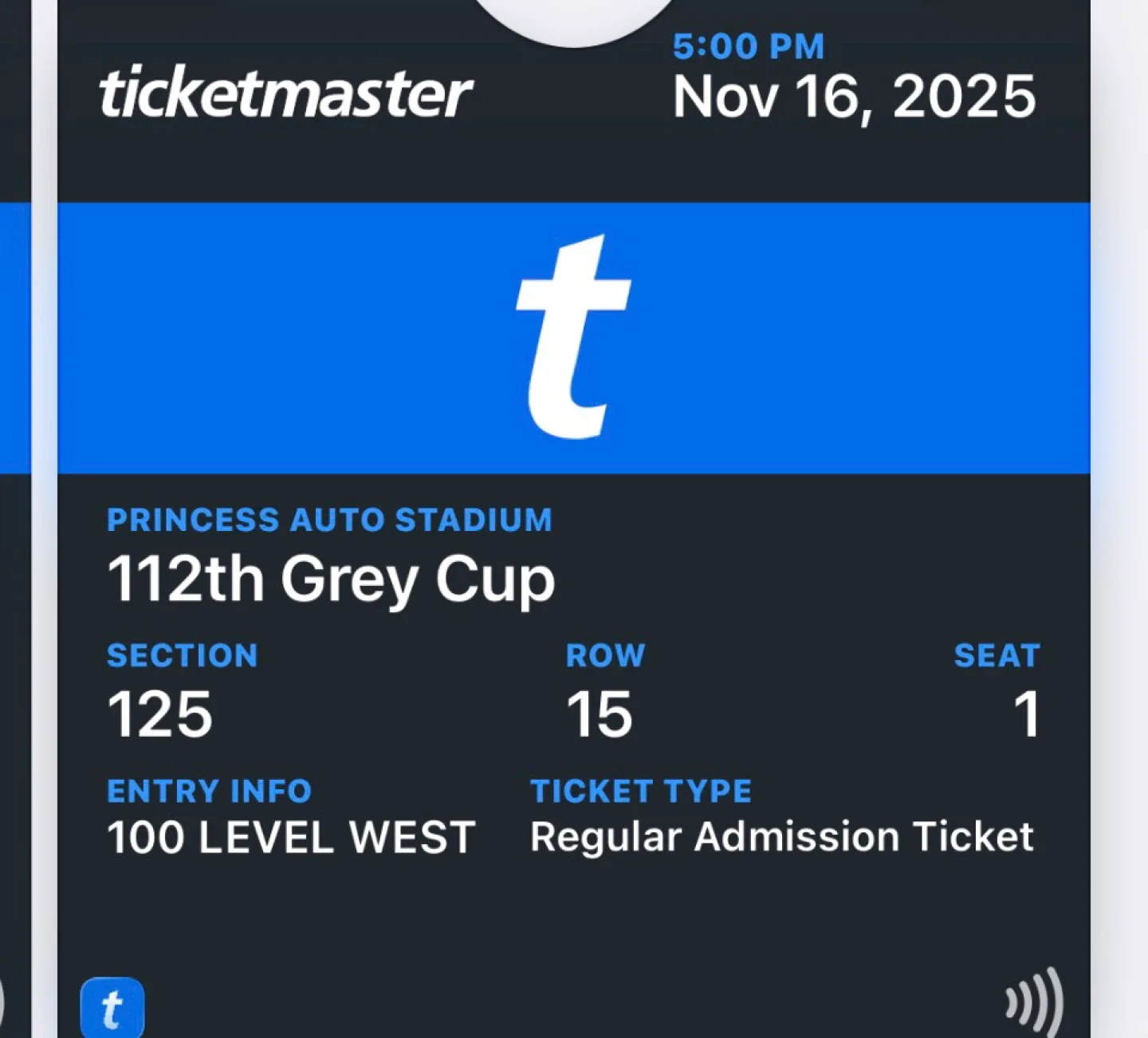The height and width of the screenshot is (1038, 1148).
Task: Tap the 112th Grey Cup event title
Action: (x=331, y=579)
